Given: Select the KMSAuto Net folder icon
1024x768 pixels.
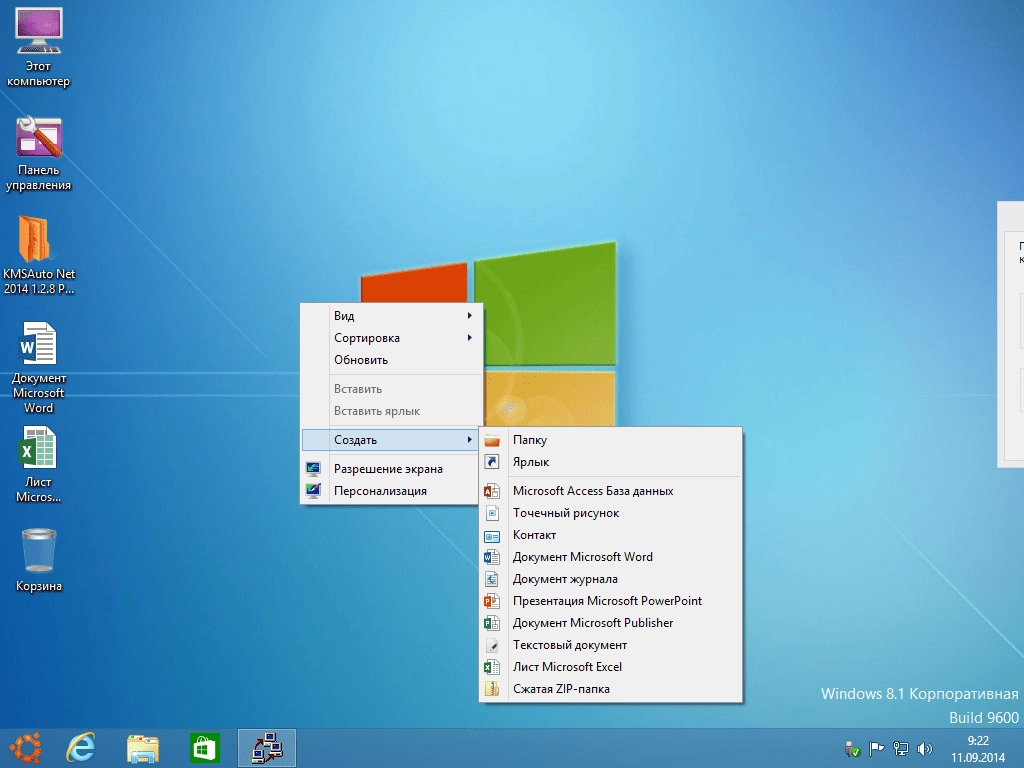Looking at the screenshot, I should tap(39, 255).
